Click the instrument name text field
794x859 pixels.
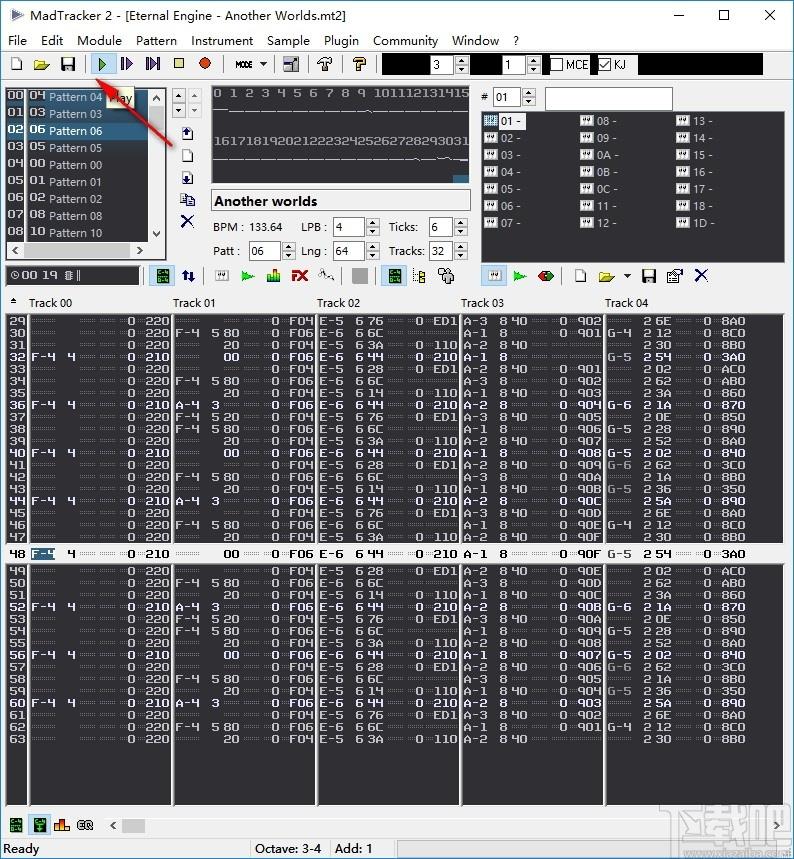[608, 99]
